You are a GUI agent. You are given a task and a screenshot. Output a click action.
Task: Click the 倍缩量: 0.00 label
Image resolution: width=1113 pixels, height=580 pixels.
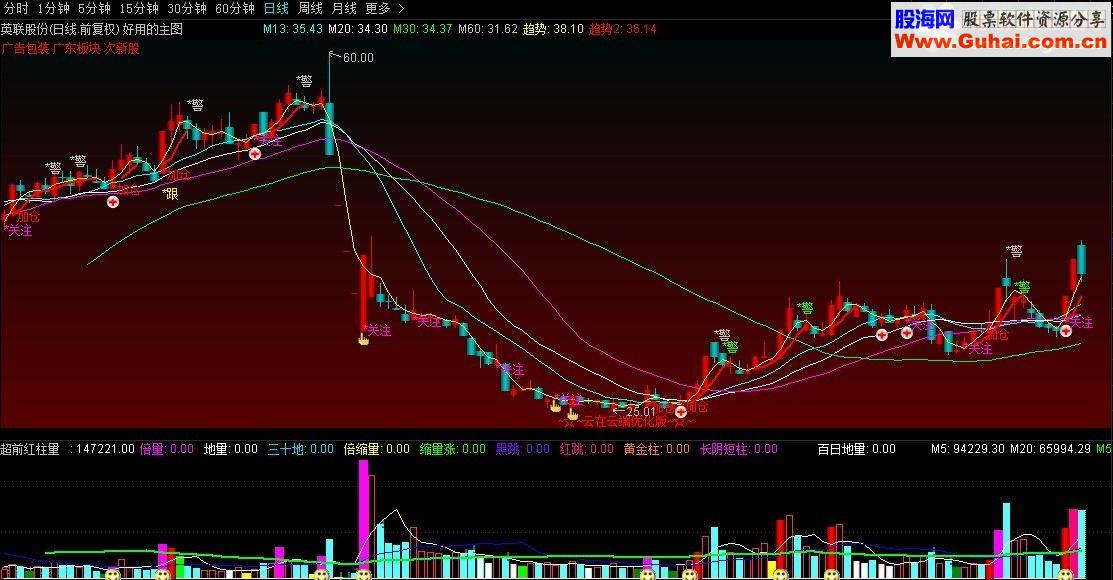(x=377, y=449)
